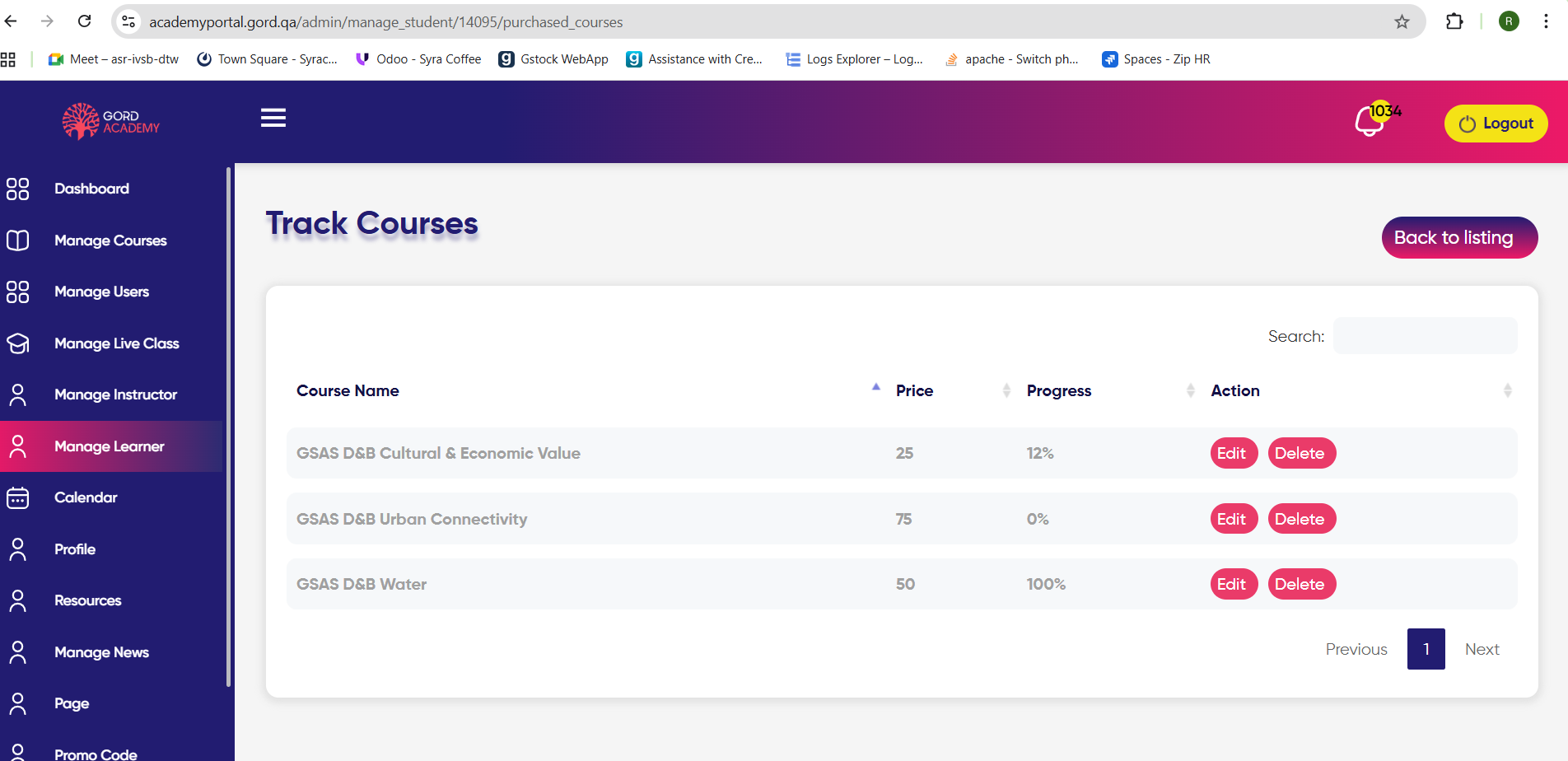
Task: Go to Manage Instructor section
Action: [x=115, y=395]
